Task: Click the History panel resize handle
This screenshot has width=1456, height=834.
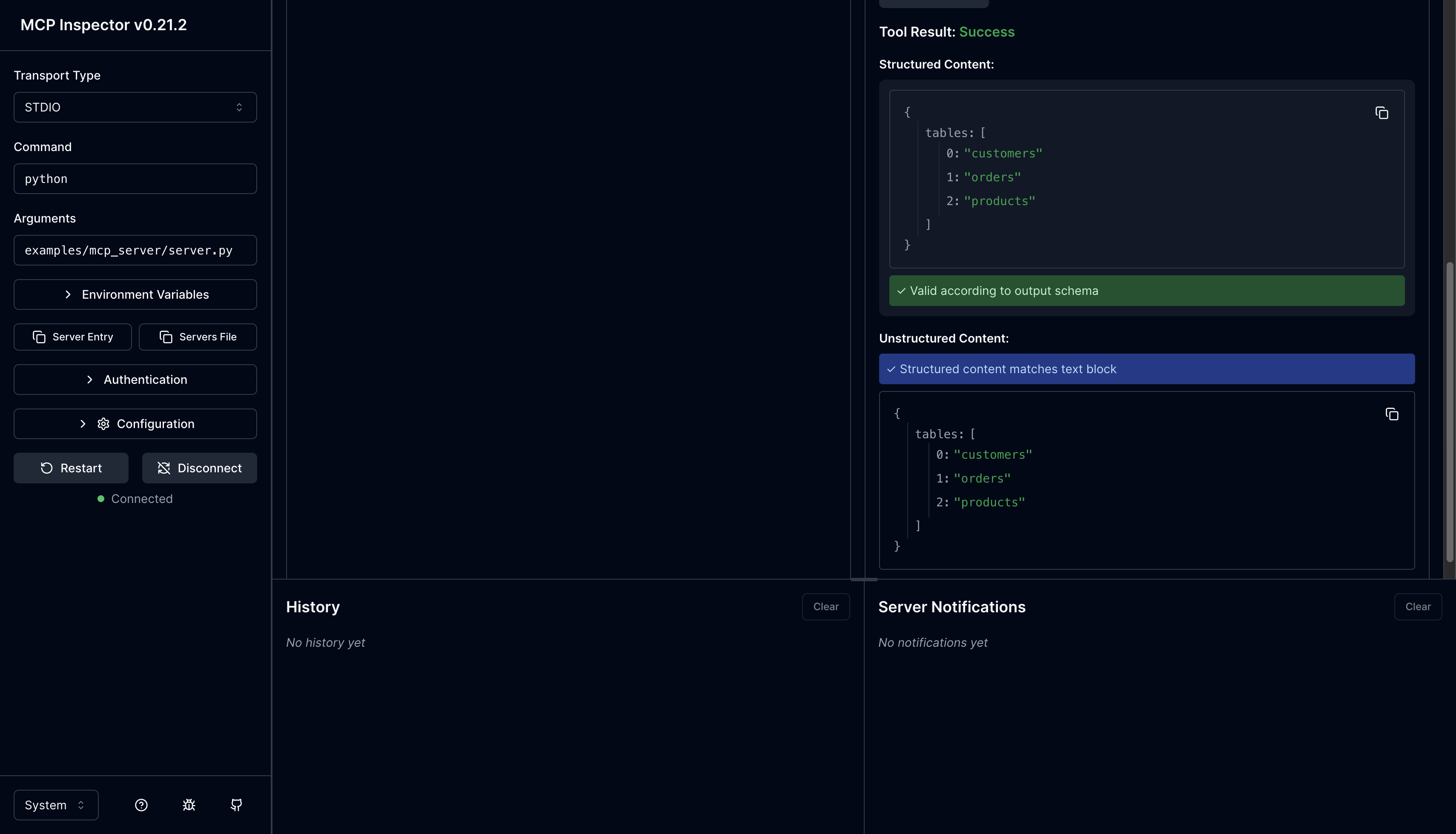Action: click(864, 580)
